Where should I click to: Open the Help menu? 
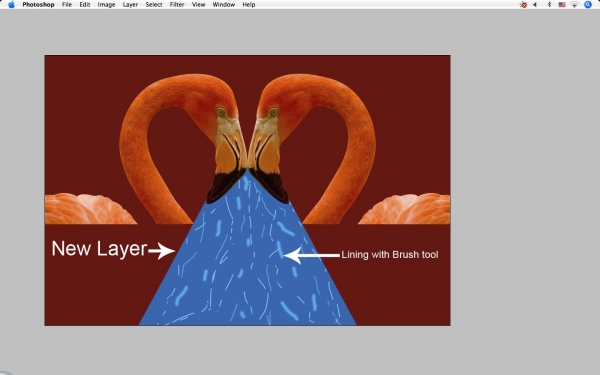tap(249, 5)
